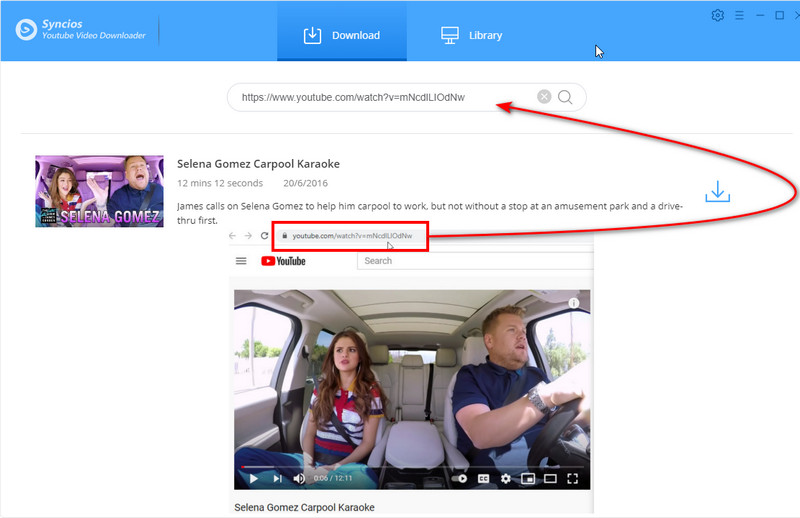Click the magnifier search icon

565,96
